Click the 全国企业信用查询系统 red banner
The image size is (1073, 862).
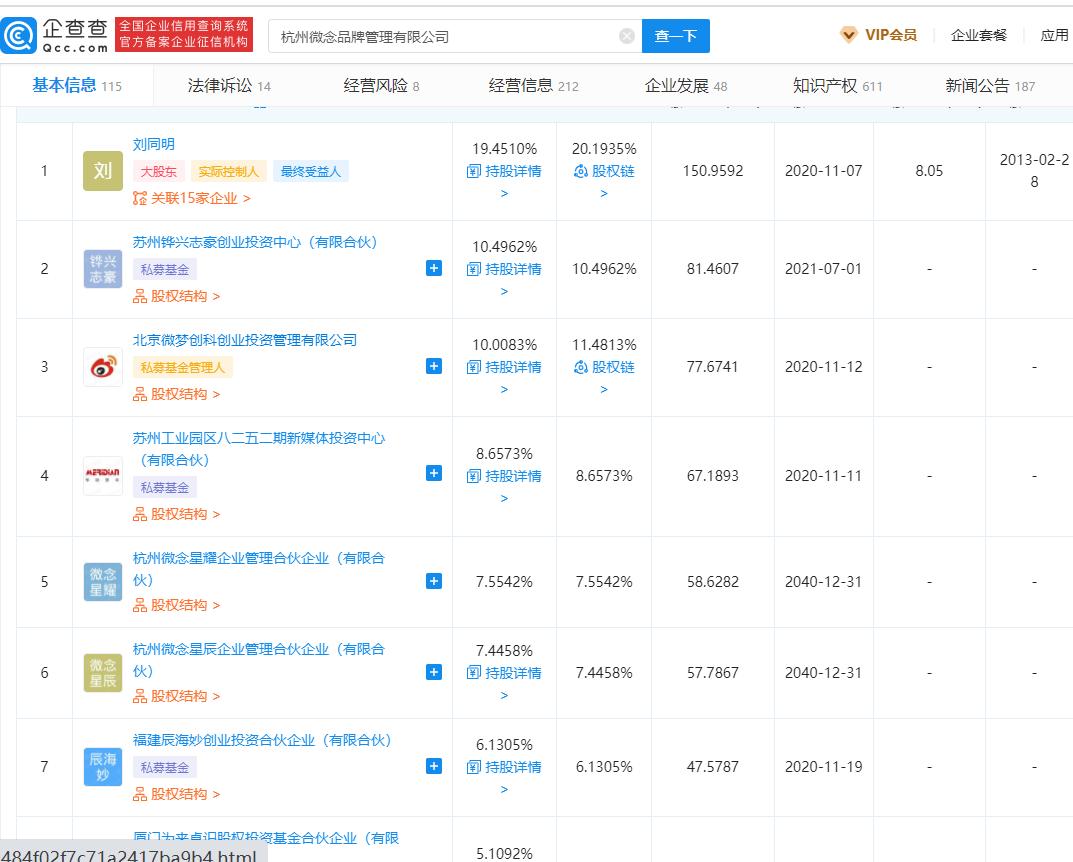[184, 34]
